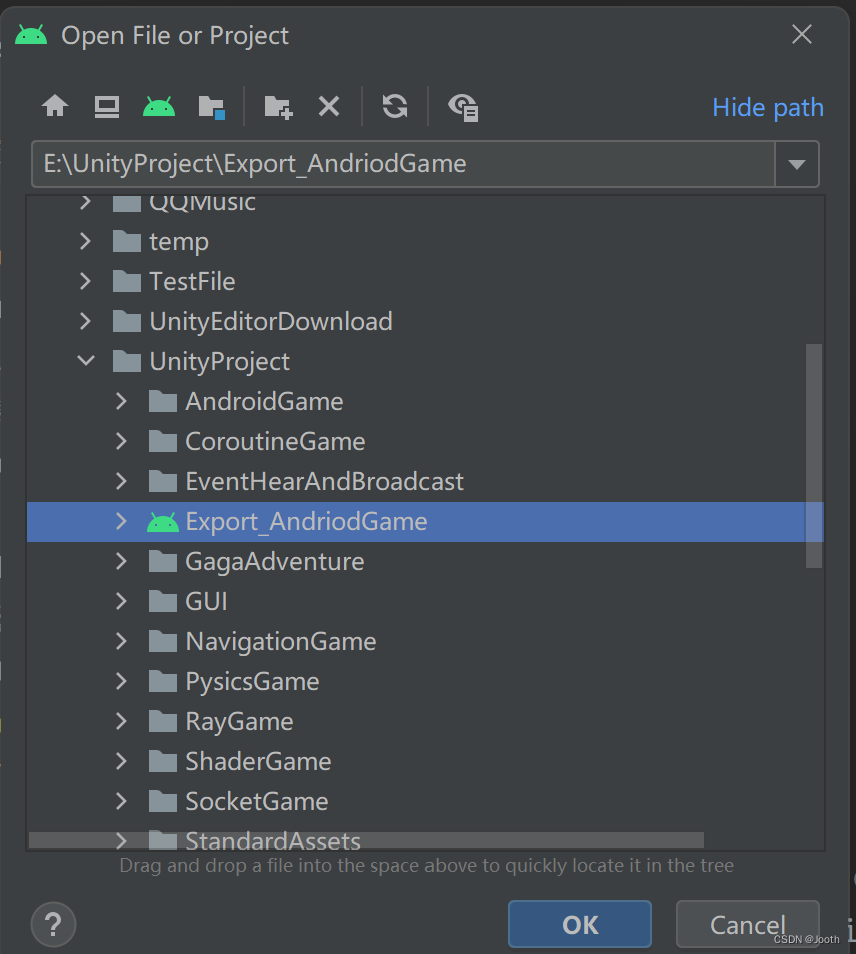Expand the AndroidGame folder
The image size is (856, 954).
120,401
